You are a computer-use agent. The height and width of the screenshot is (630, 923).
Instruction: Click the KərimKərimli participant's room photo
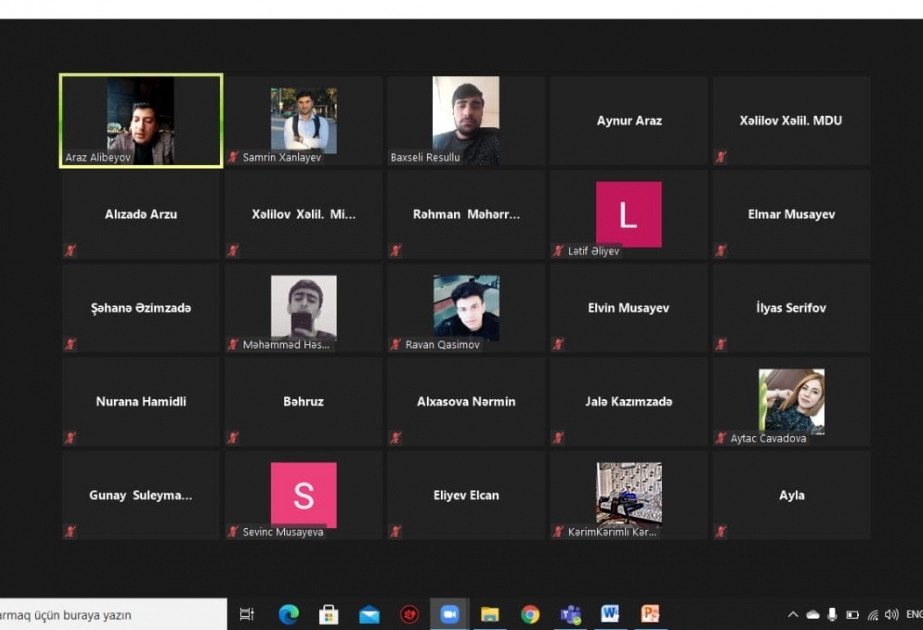(x=629, y=494)
